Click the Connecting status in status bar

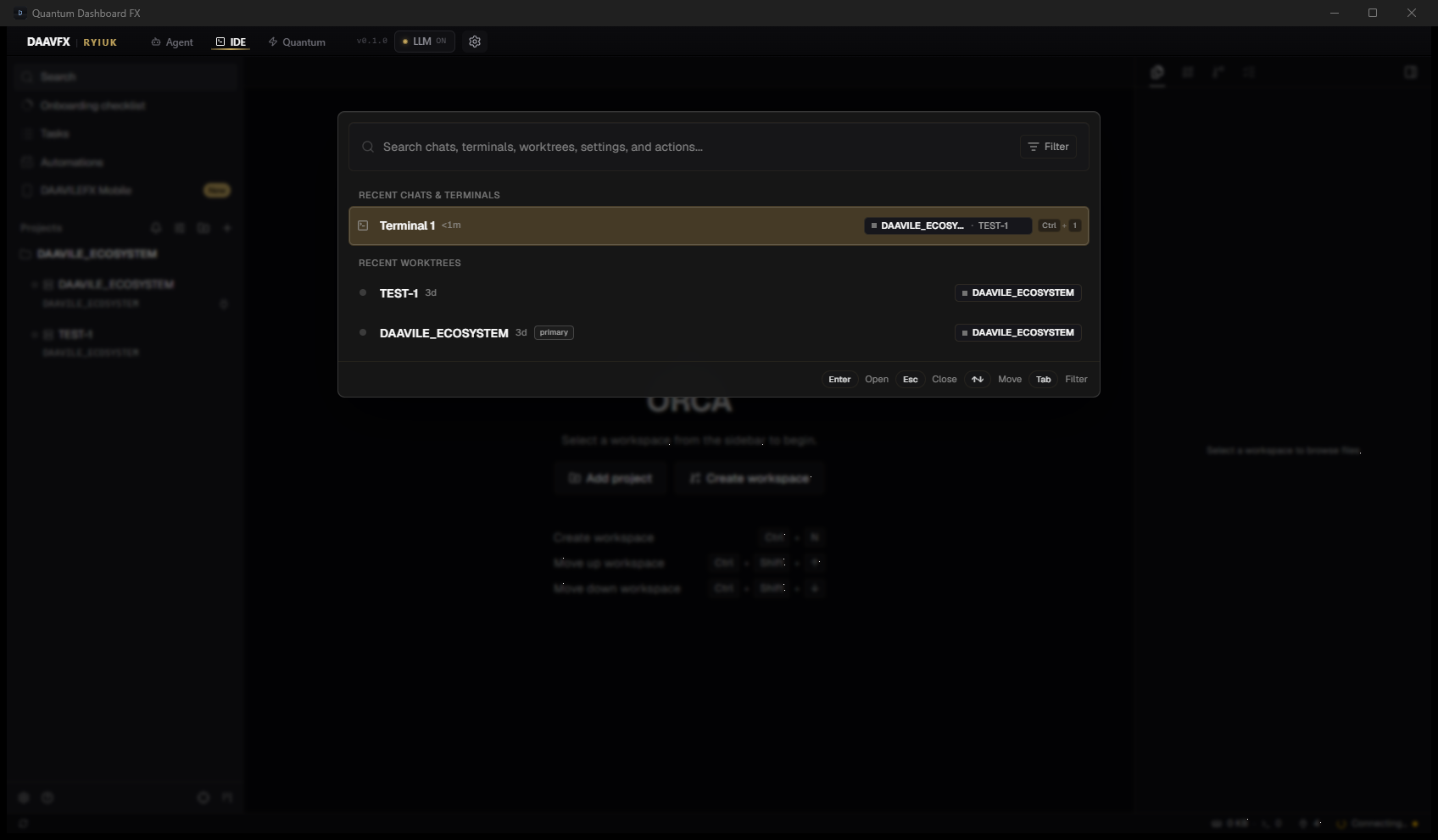[1377, 823]
